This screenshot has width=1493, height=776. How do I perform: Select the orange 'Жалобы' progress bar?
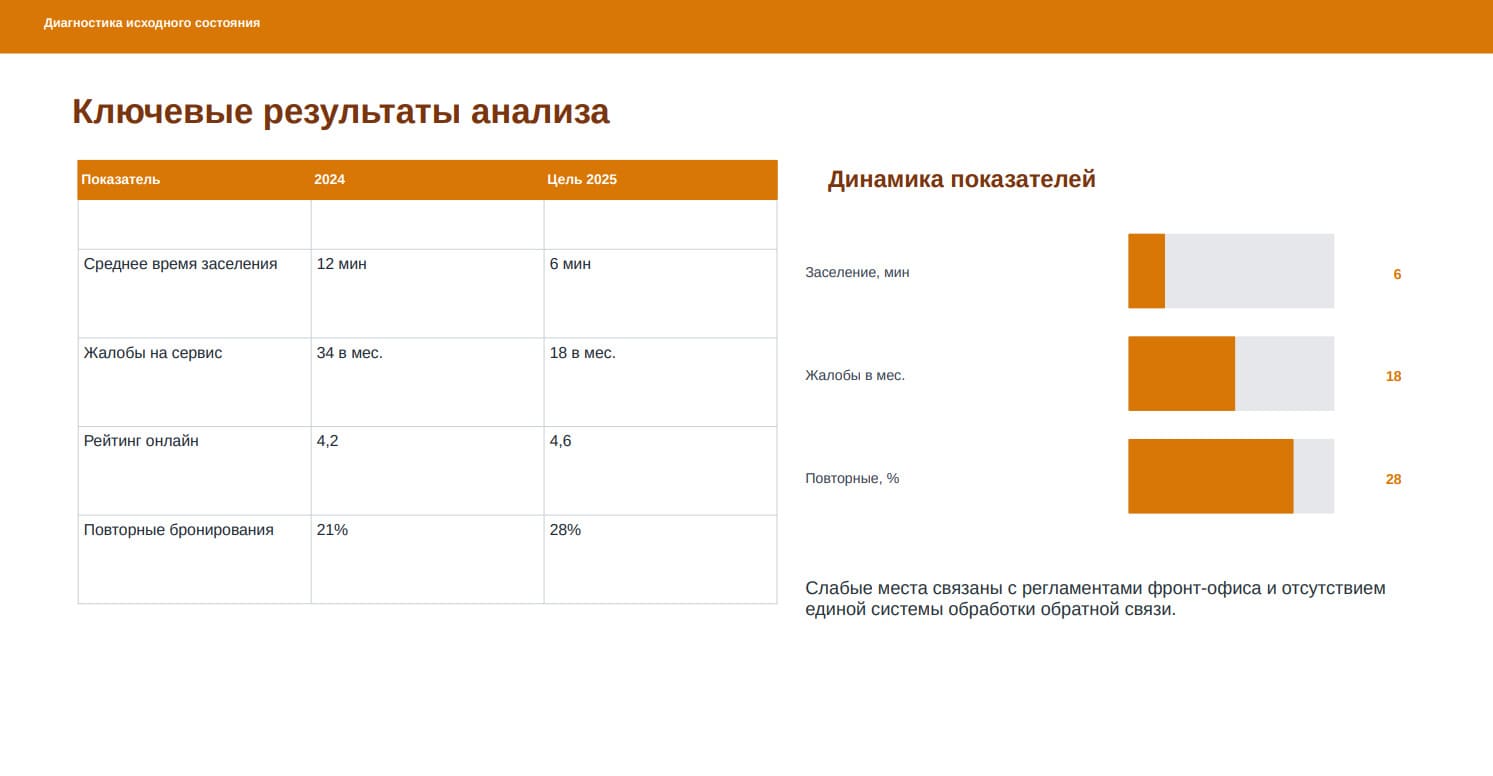[1181, 373]
